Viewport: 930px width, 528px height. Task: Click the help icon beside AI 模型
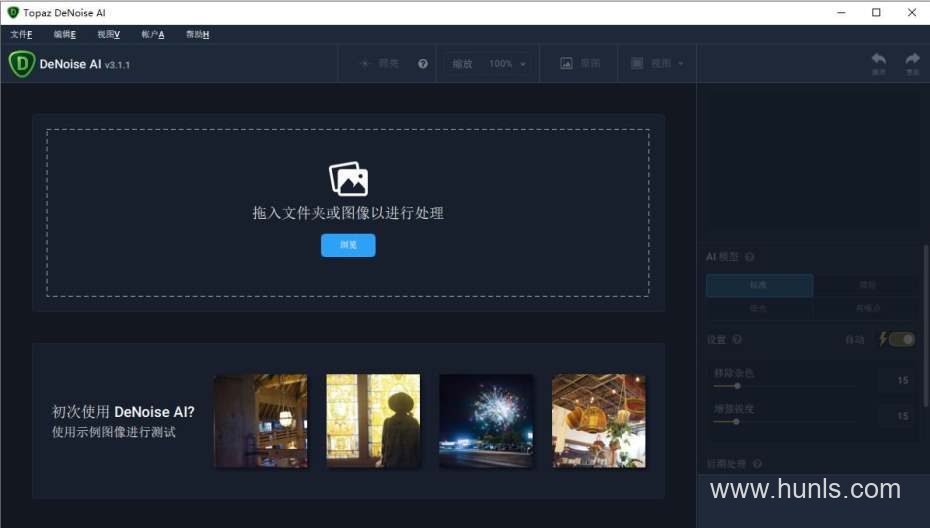[x=750, y=257]
